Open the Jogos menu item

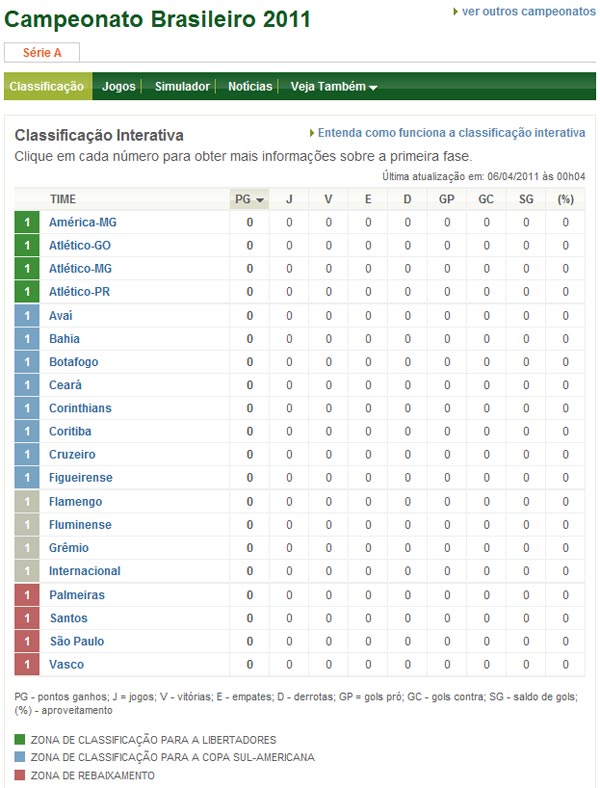coord(119,86)
